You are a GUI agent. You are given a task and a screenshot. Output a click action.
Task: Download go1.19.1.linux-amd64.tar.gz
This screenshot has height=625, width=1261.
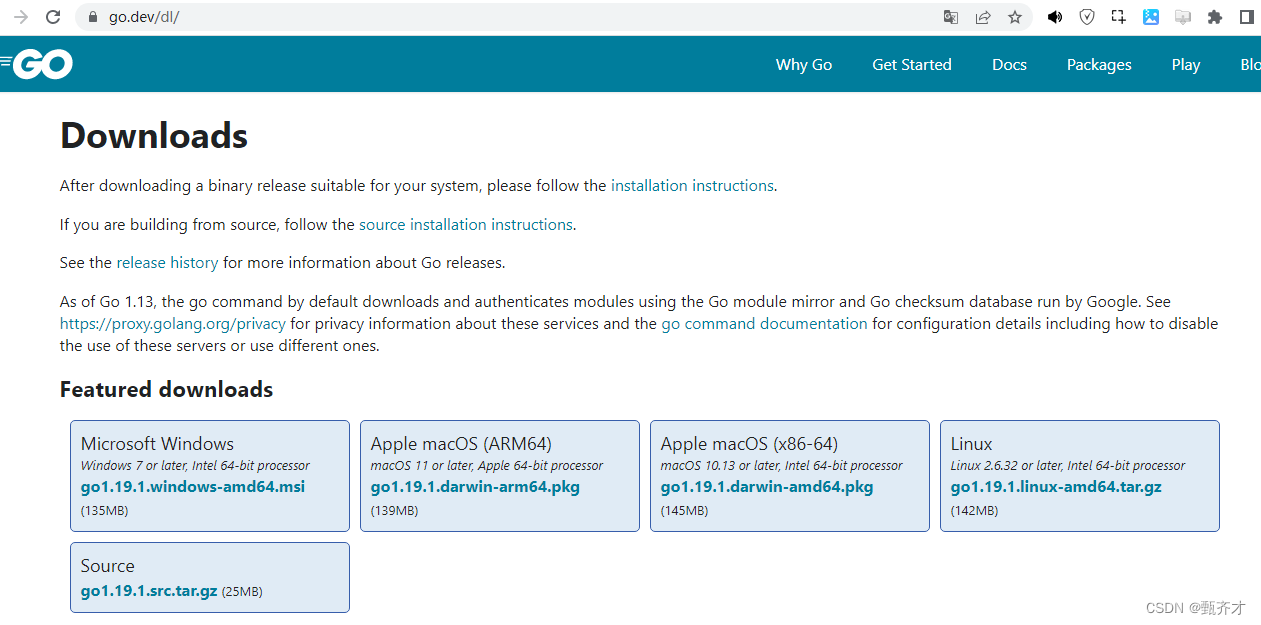1056,487
